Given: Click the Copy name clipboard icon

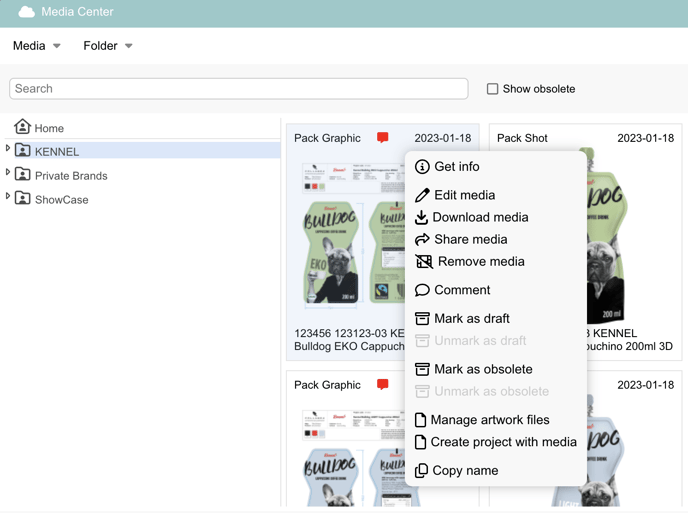Looking at the screenshot, I should [421, 470].
